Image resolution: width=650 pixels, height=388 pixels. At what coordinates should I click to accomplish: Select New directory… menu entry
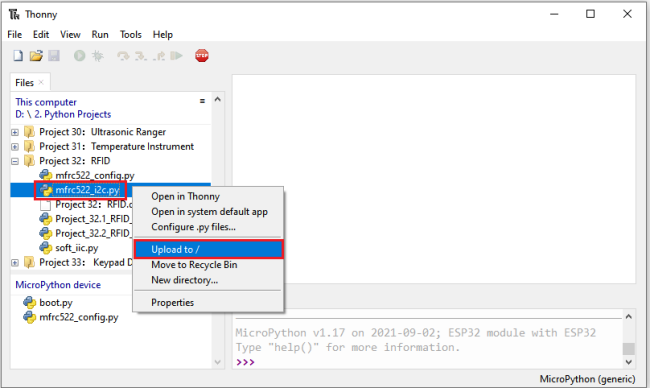[x=209, y=280]
